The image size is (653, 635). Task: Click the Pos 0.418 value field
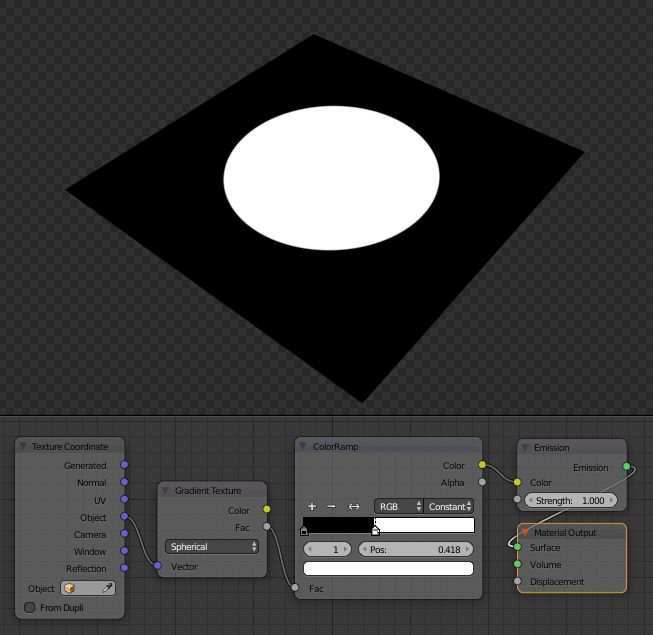(x=416, y=549)
